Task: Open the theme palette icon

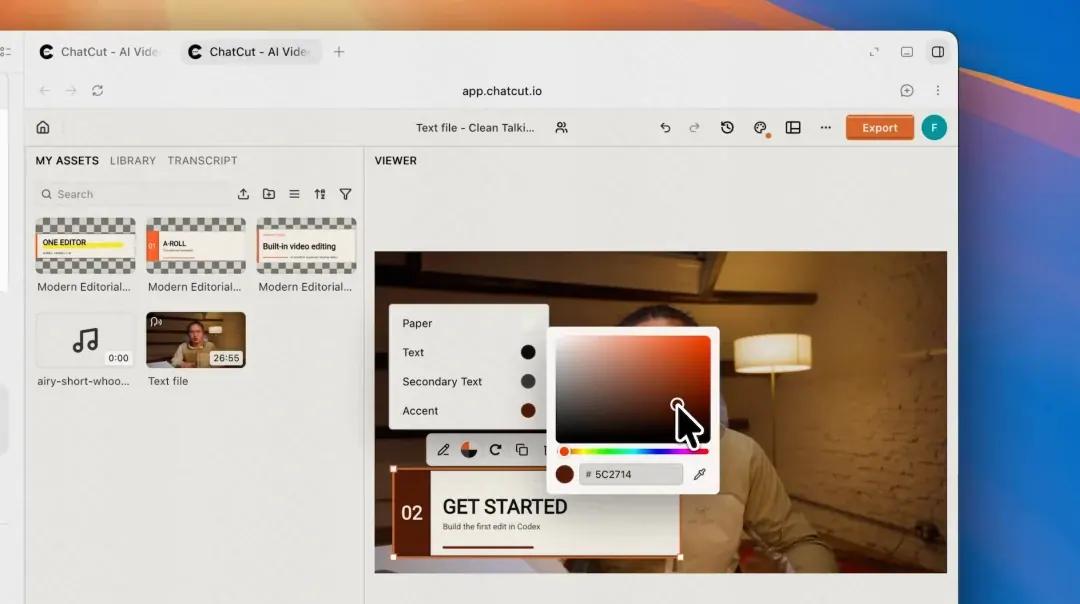Action: [760, 127]
